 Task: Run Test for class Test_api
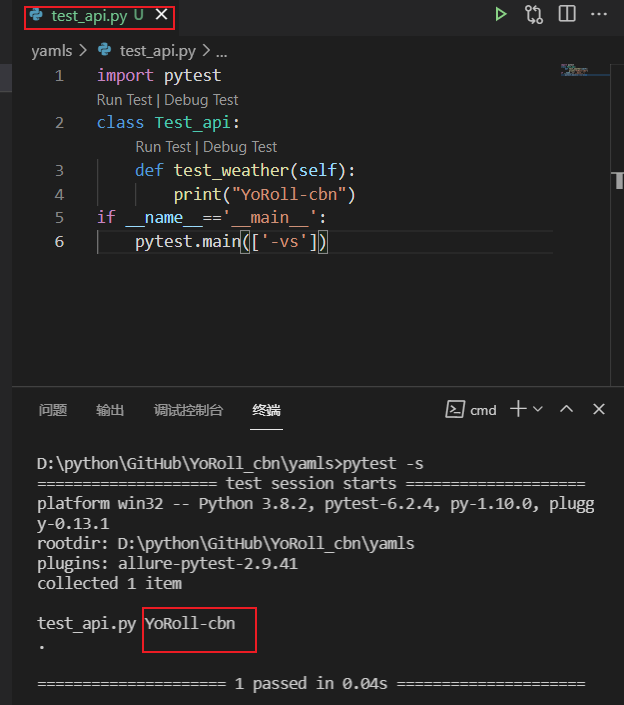pyautogui.click(x=125, y=100)
